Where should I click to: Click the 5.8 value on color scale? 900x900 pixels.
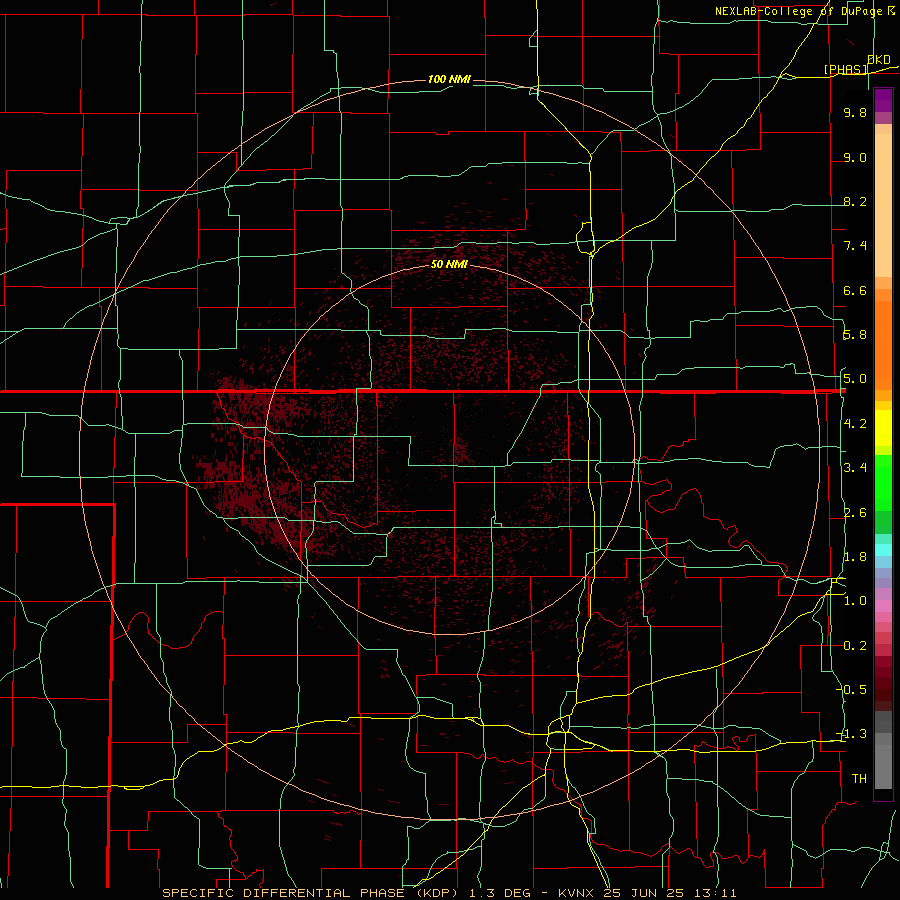click(855, 335)
